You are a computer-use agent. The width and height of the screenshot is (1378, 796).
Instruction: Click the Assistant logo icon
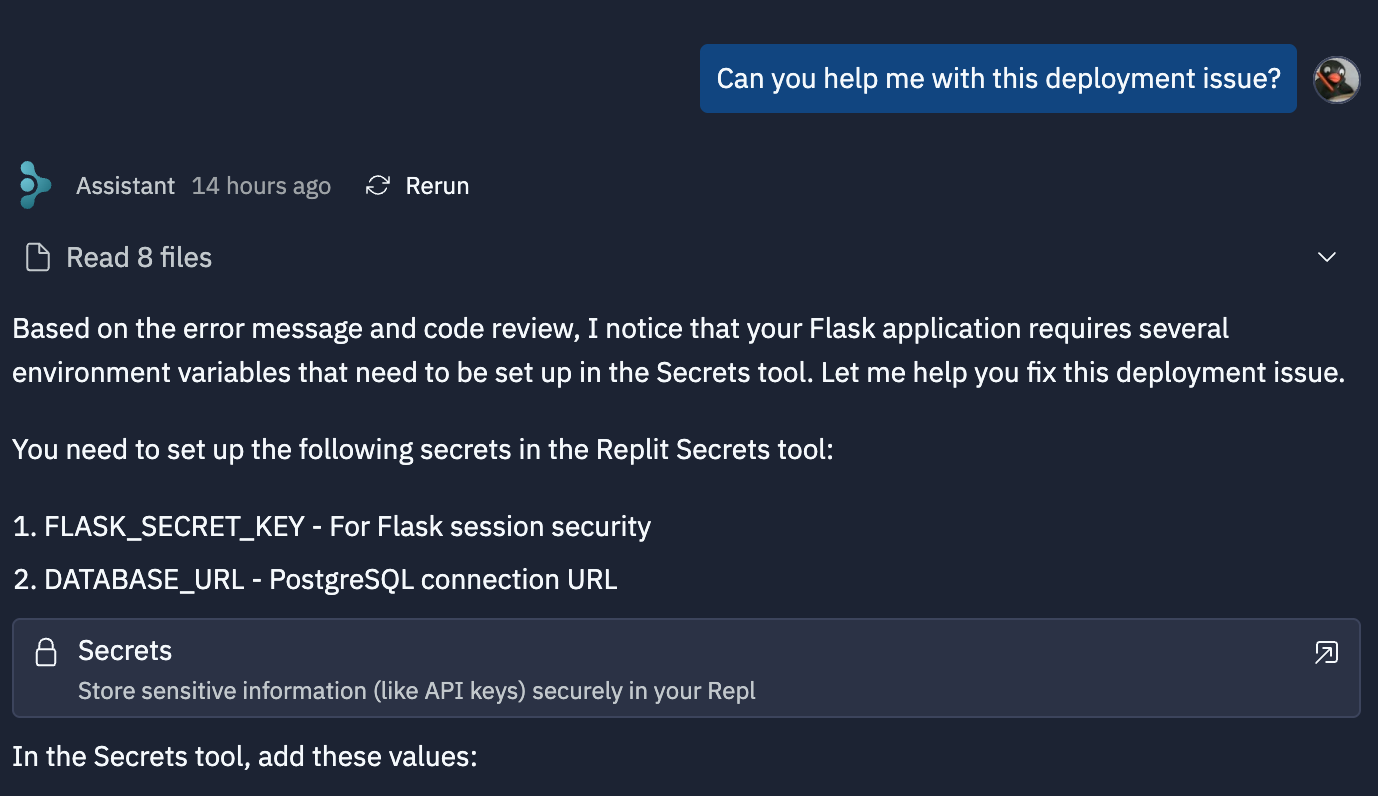(x=35, y=185)
